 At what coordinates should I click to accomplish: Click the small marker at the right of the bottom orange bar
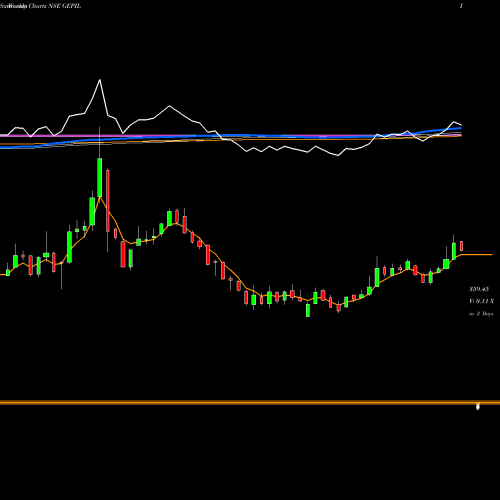478,406
